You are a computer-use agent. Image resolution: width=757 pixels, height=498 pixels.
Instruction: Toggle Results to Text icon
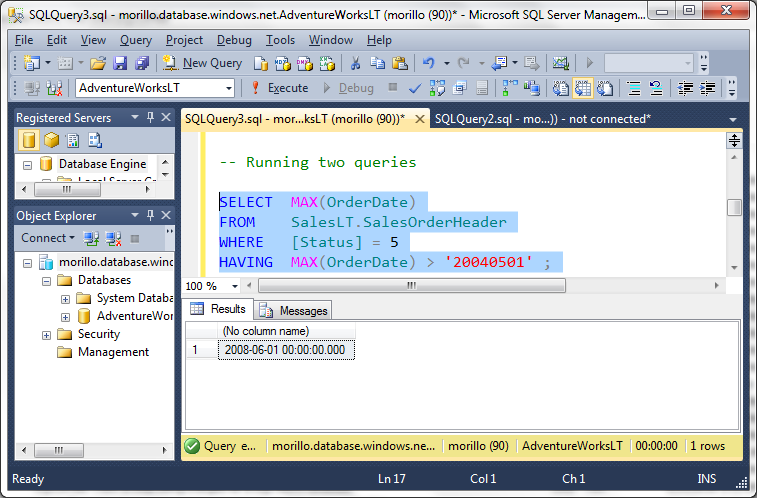click(x=561, y=88)
